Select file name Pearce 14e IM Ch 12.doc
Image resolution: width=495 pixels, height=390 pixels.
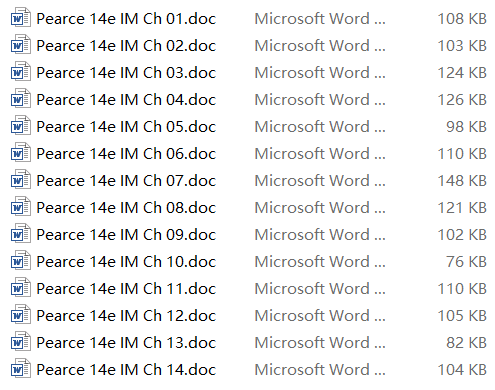tap(126, 316)
